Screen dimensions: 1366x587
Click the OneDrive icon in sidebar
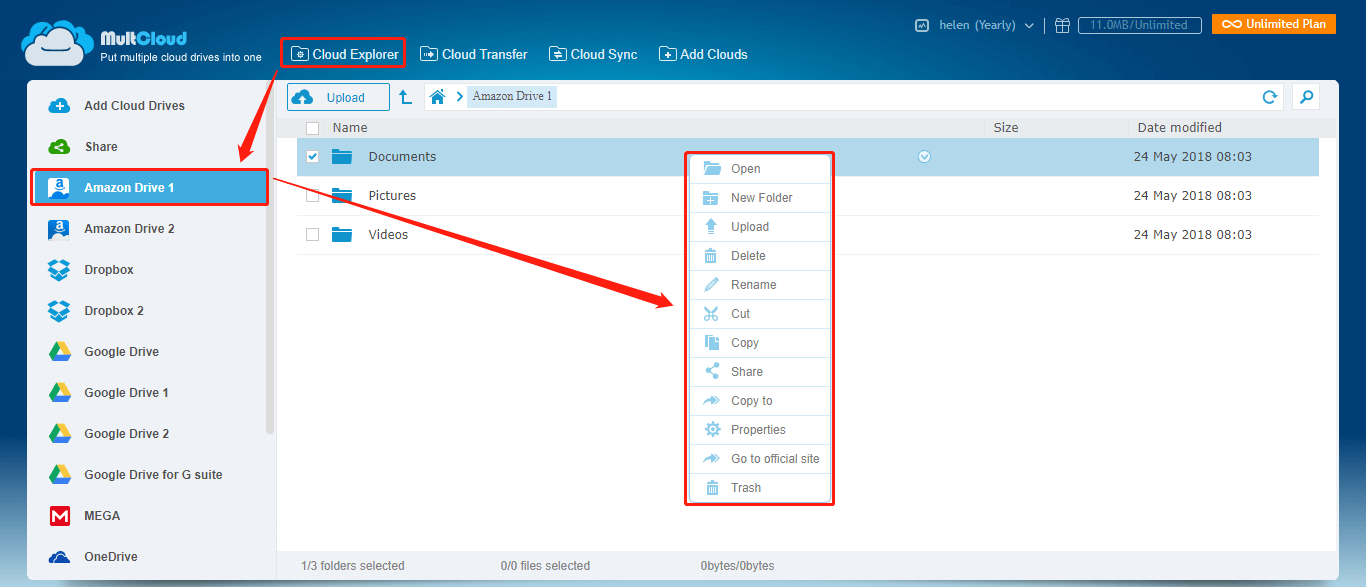59,557
